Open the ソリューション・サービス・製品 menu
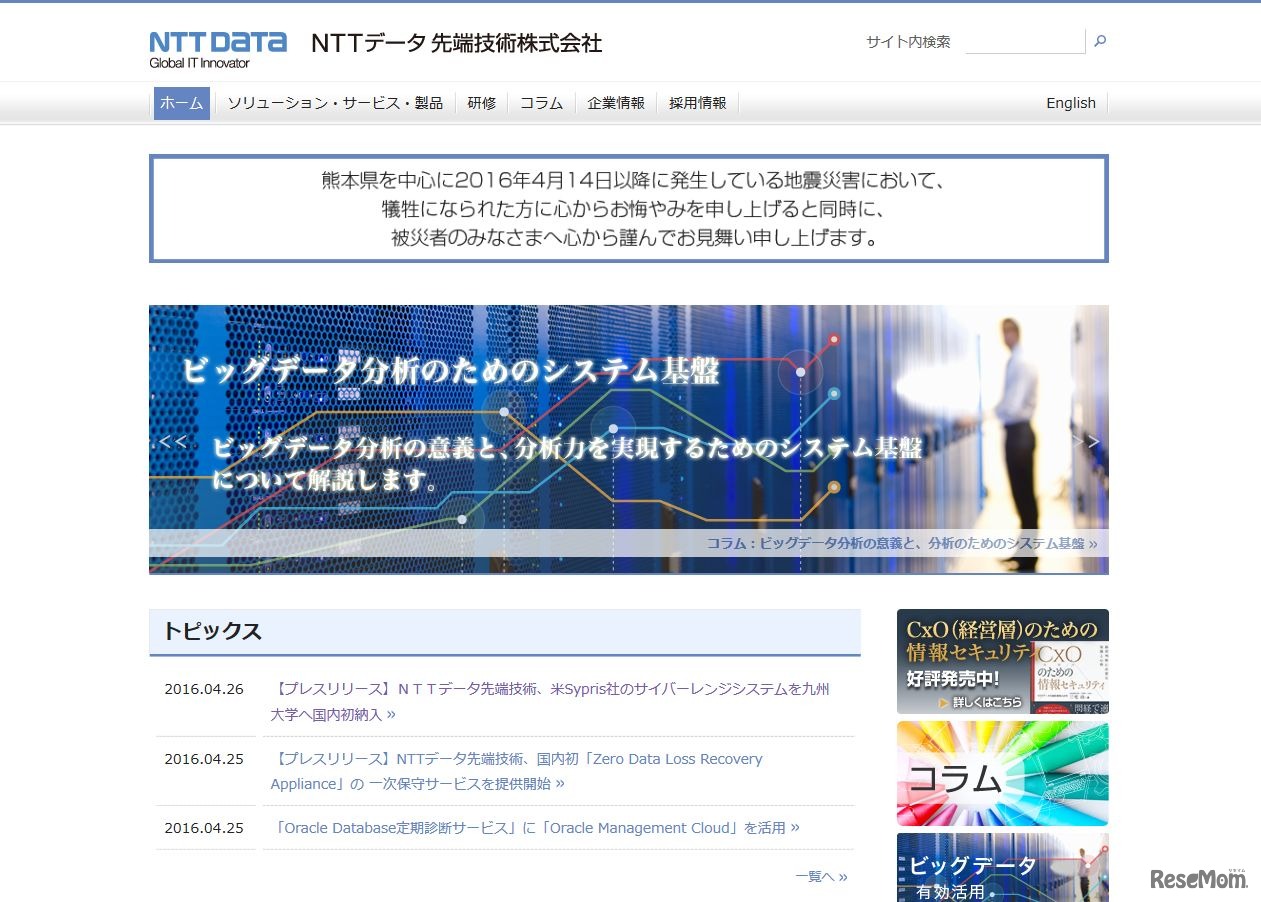The image size is (1261, 902). tap(336, 102)
